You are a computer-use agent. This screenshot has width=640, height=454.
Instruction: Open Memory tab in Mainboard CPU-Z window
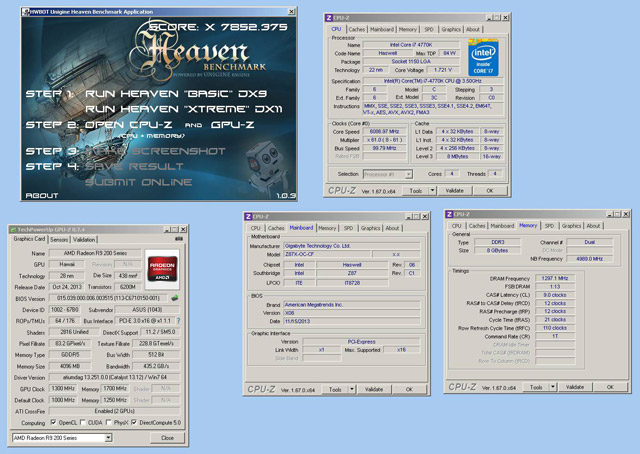(x=327, y=228)
